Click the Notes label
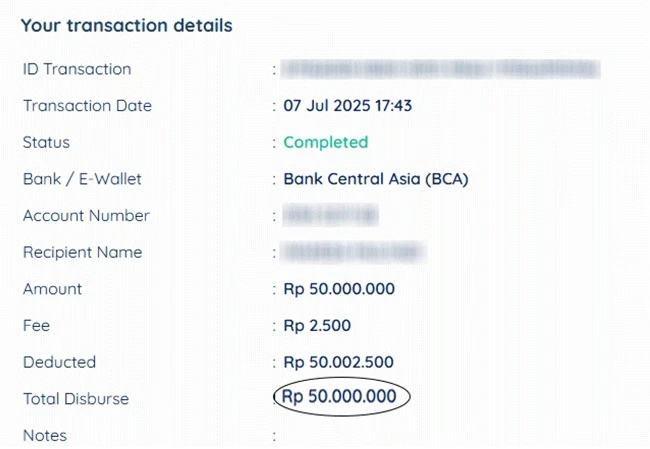This screenshot has height=449, width=650. point(45,435)
